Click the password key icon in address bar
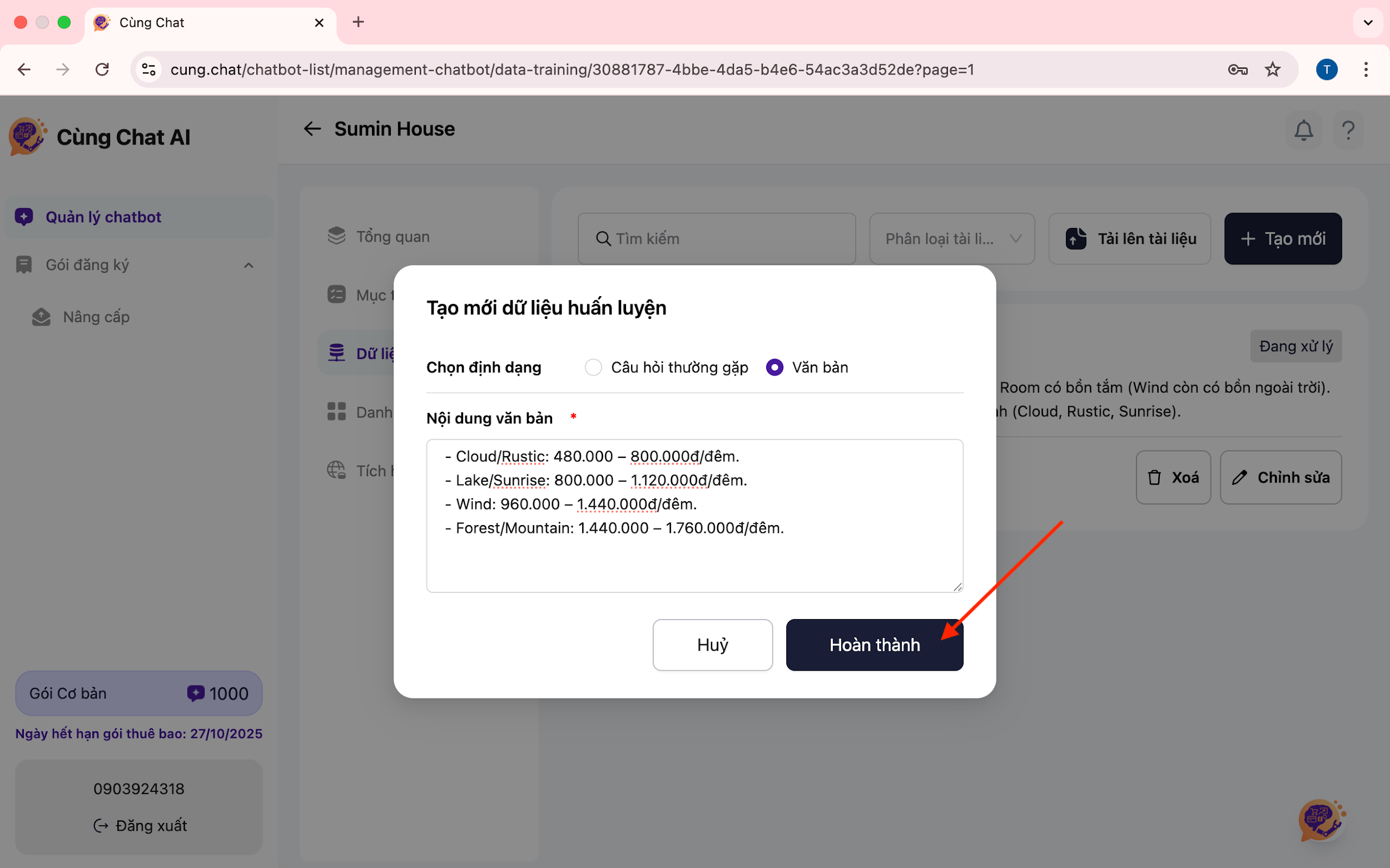This screenshot has height=868, width=1390. (x=1237, y=70)
